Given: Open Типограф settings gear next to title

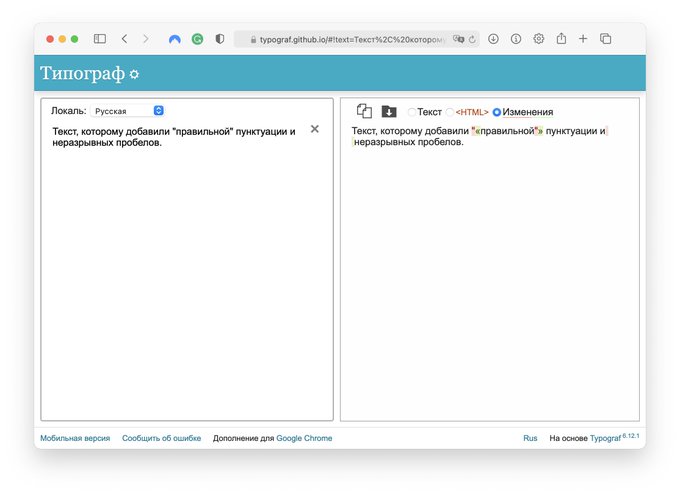Looking at the screenshot, I should pyautogui.click(x=134, y=74).
